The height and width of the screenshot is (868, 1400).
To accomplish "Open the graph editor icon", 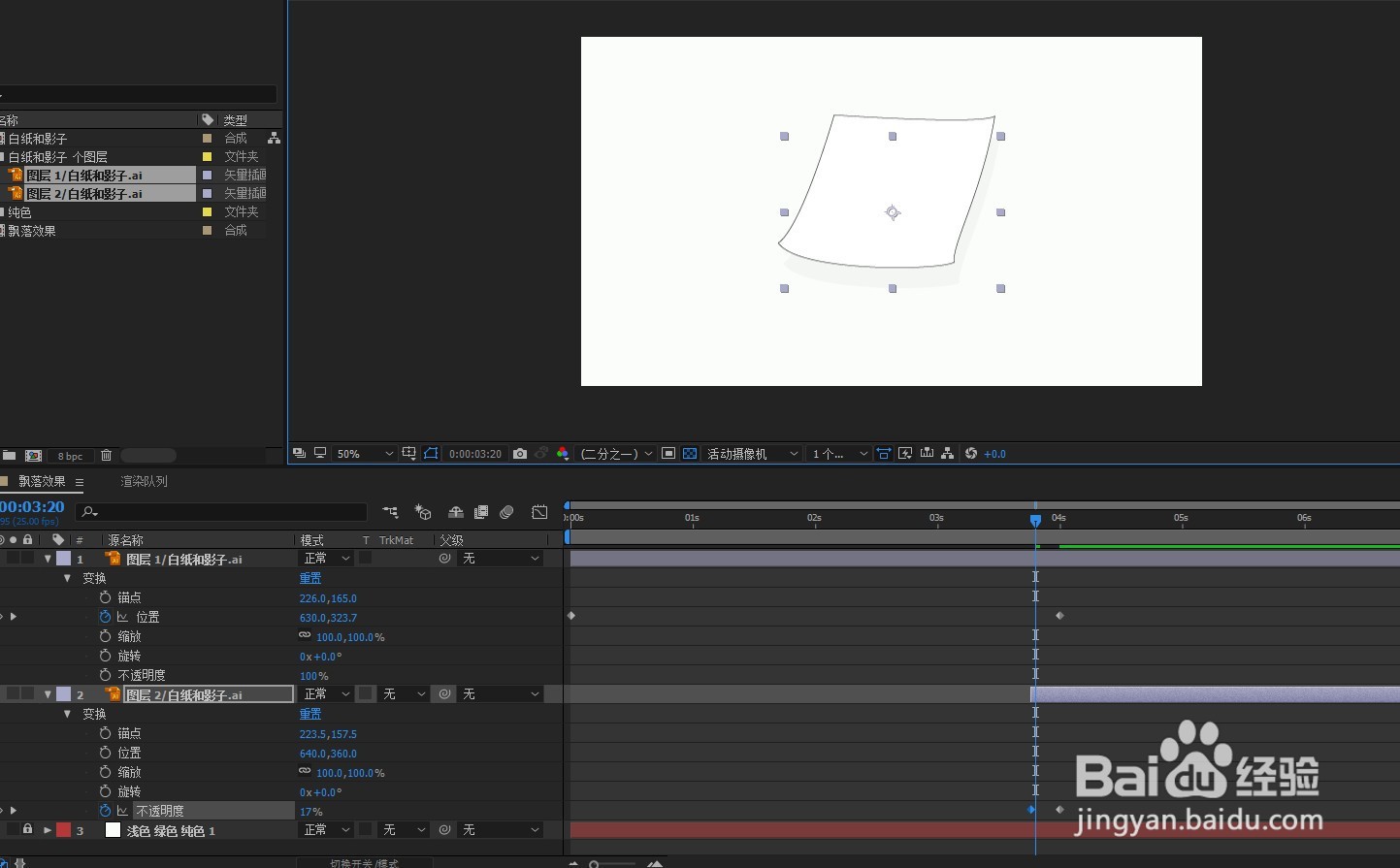I will tap(540, 512).
